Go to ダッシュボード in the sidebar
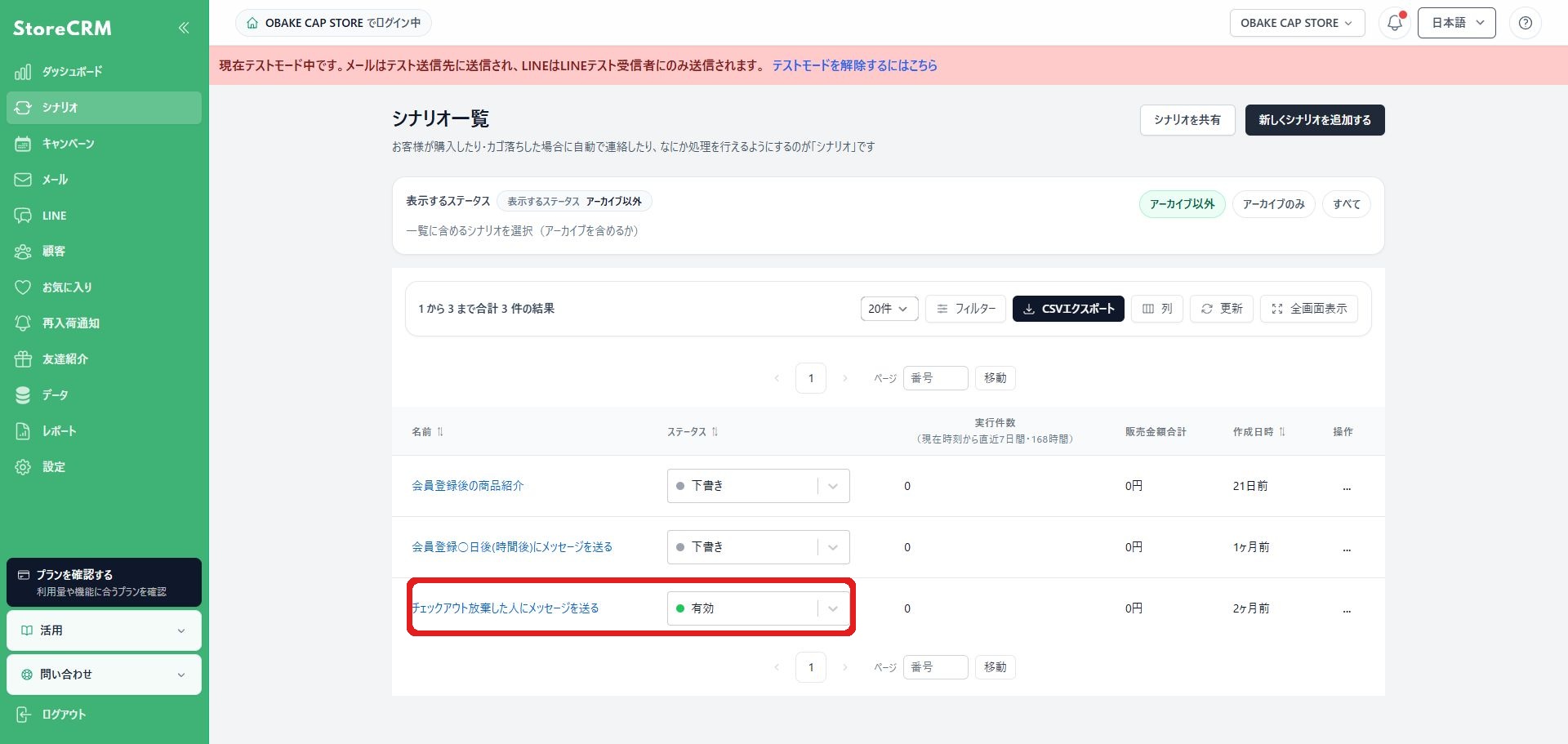Image resolution: width=1568 pixels, height=744 pixels. click(104, 72)
